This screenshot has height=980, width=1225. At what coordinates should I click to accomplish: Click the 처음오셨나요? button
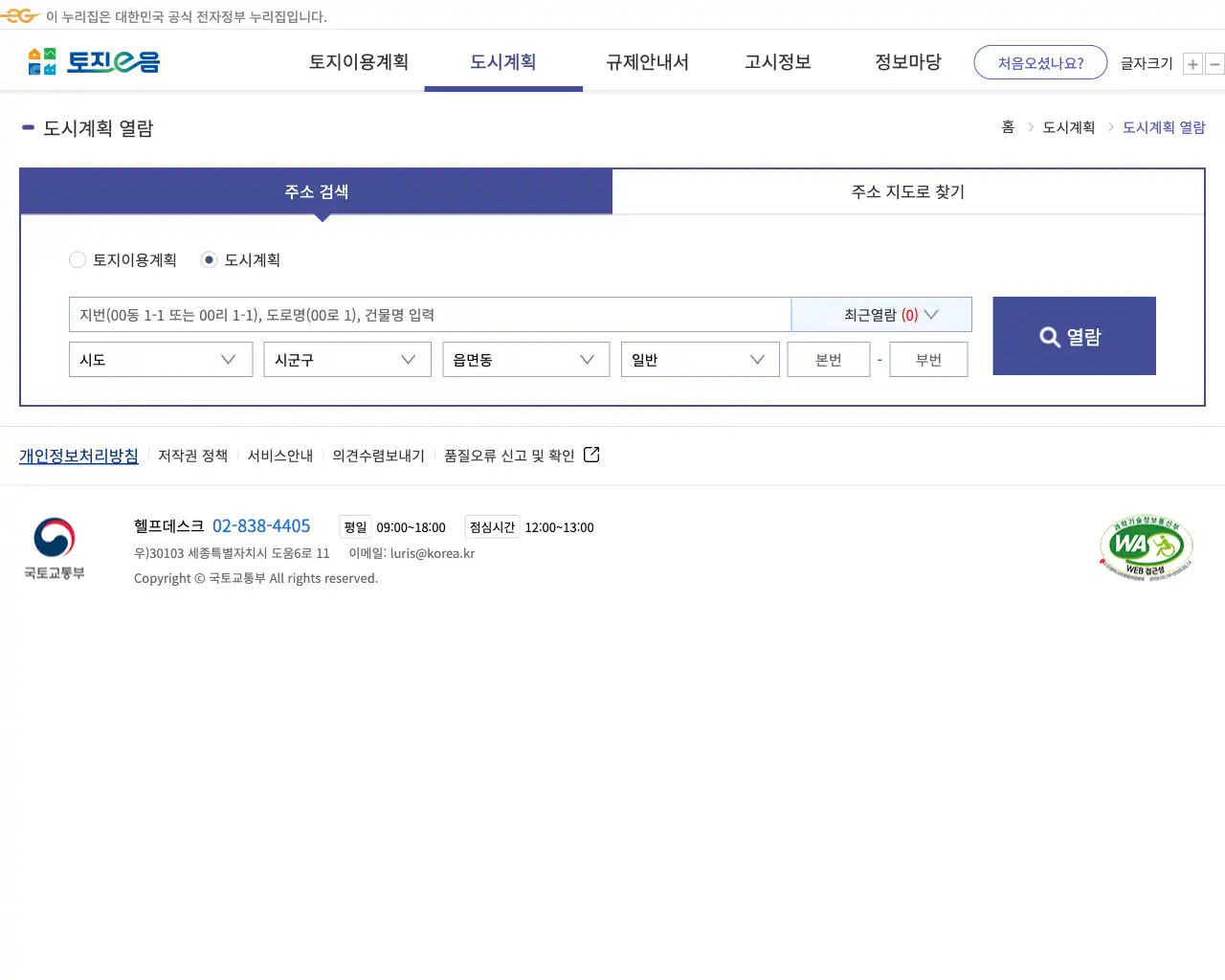tap(1040, 61)
